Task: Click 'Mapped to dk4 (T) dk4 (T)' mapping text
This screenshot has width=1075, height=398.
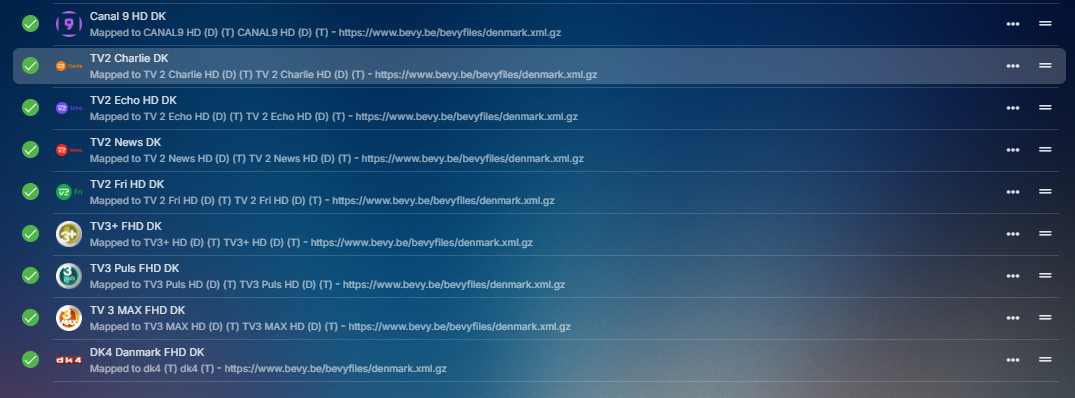Action: (268, 369)
